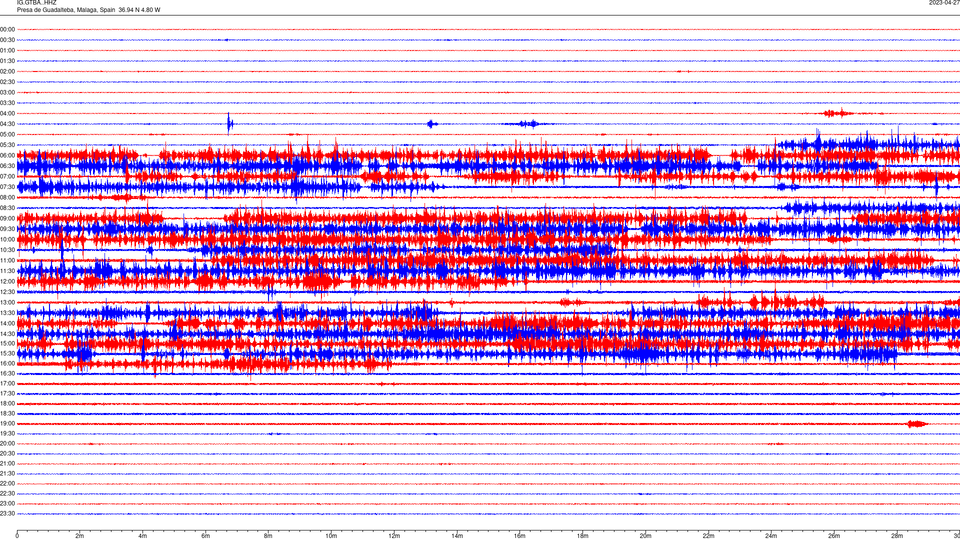The height and width of the screenshot is (540, 960).
Task: Click the 26m tick on the time axis
Action: (x=834, y=536)
